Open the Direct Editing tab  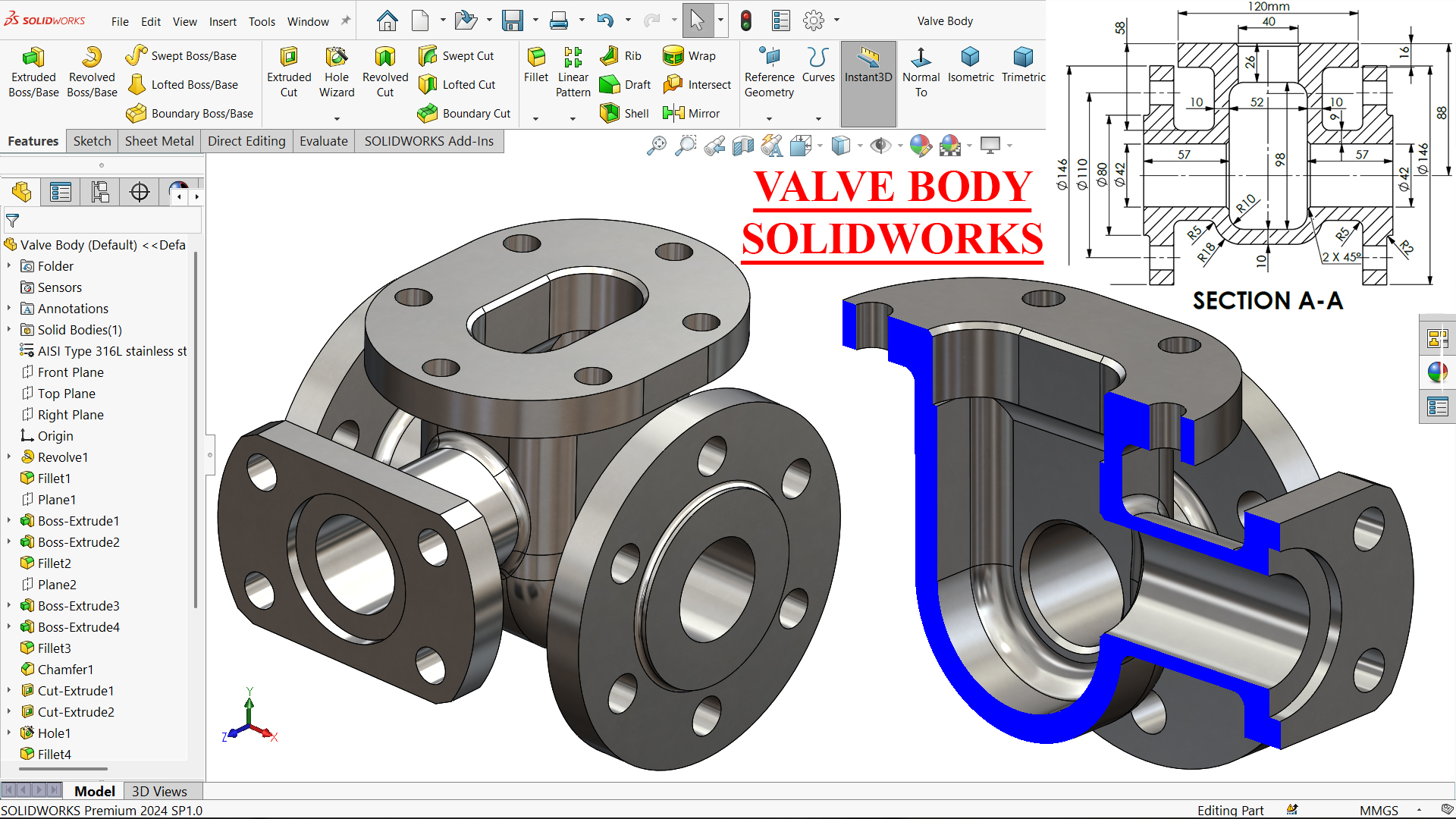[x=246, y=141]
